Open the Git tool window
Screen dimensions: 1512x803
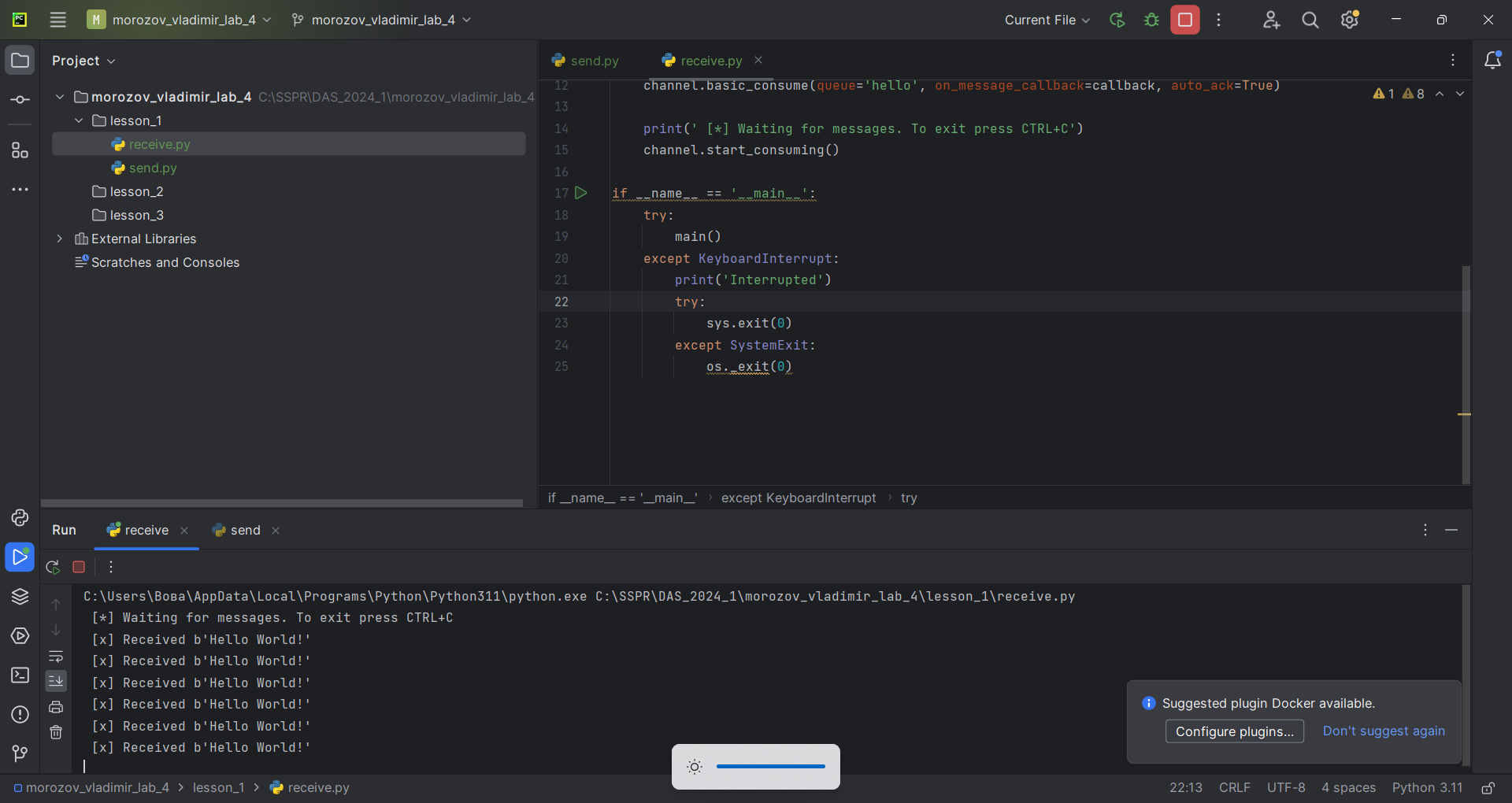(x=20, y=753)
